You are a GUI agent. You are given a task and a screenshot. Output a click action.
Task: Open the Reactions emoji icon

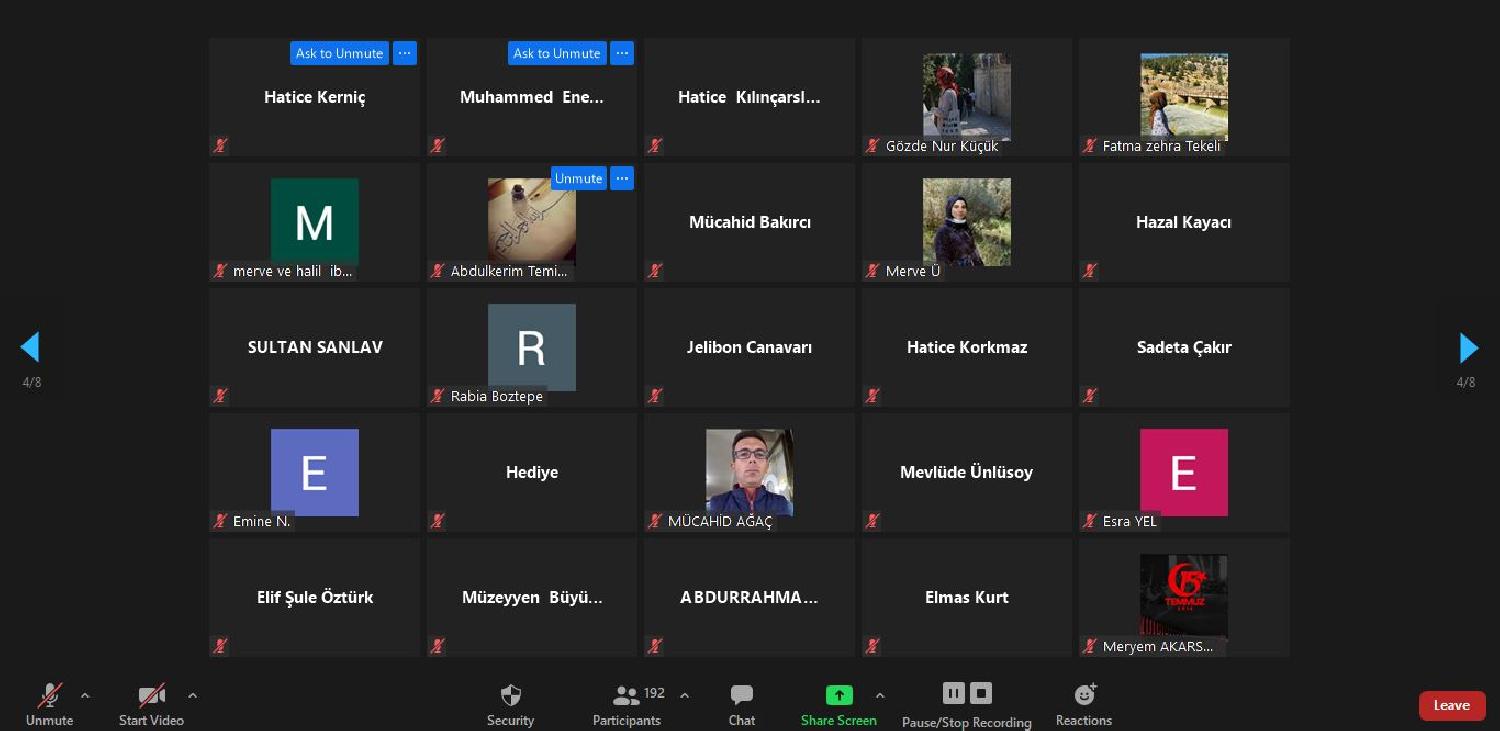coord(1084,695)
